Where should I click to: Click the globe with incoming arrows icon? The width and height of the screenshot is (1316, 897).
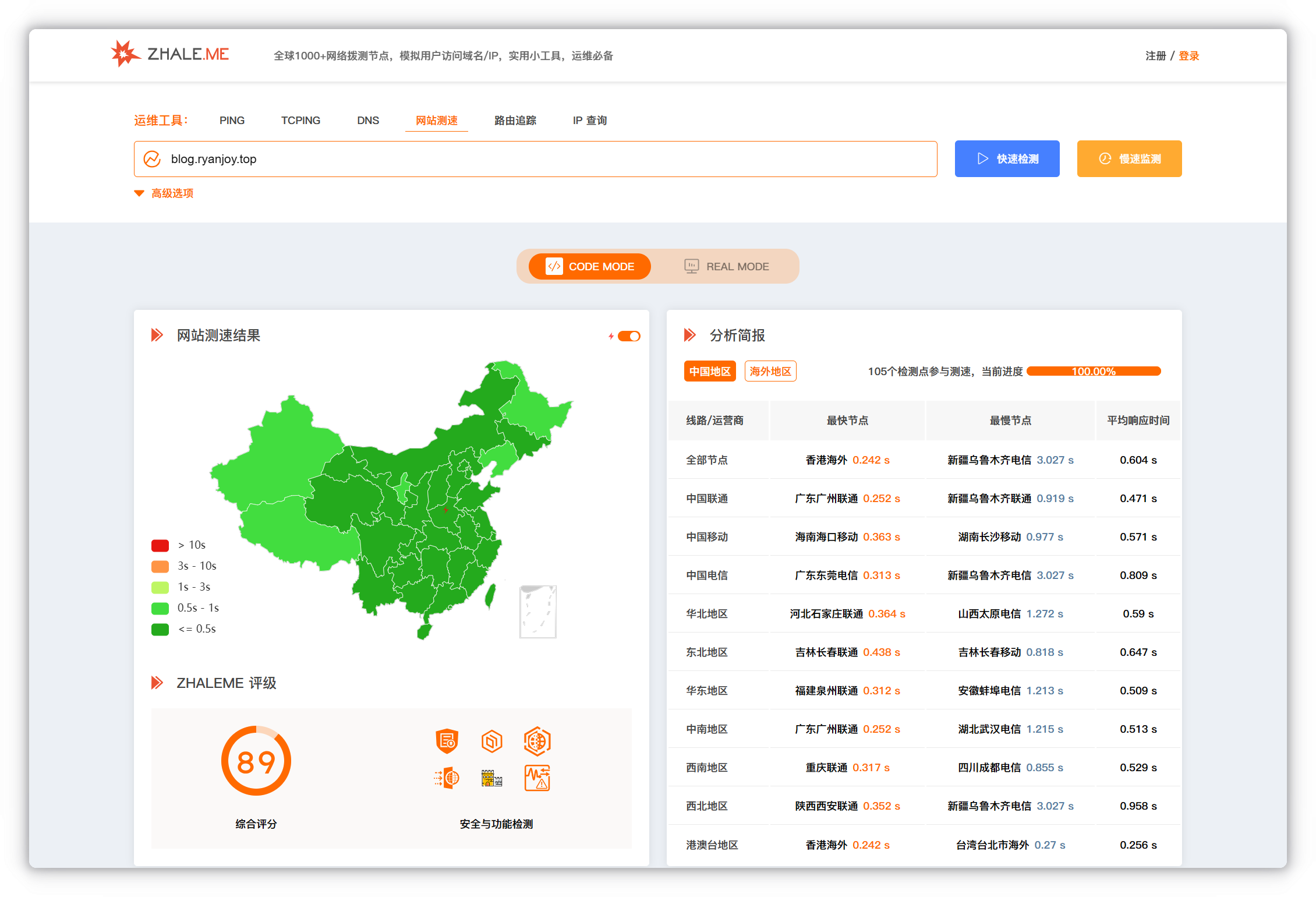click(x=447, y=778)
